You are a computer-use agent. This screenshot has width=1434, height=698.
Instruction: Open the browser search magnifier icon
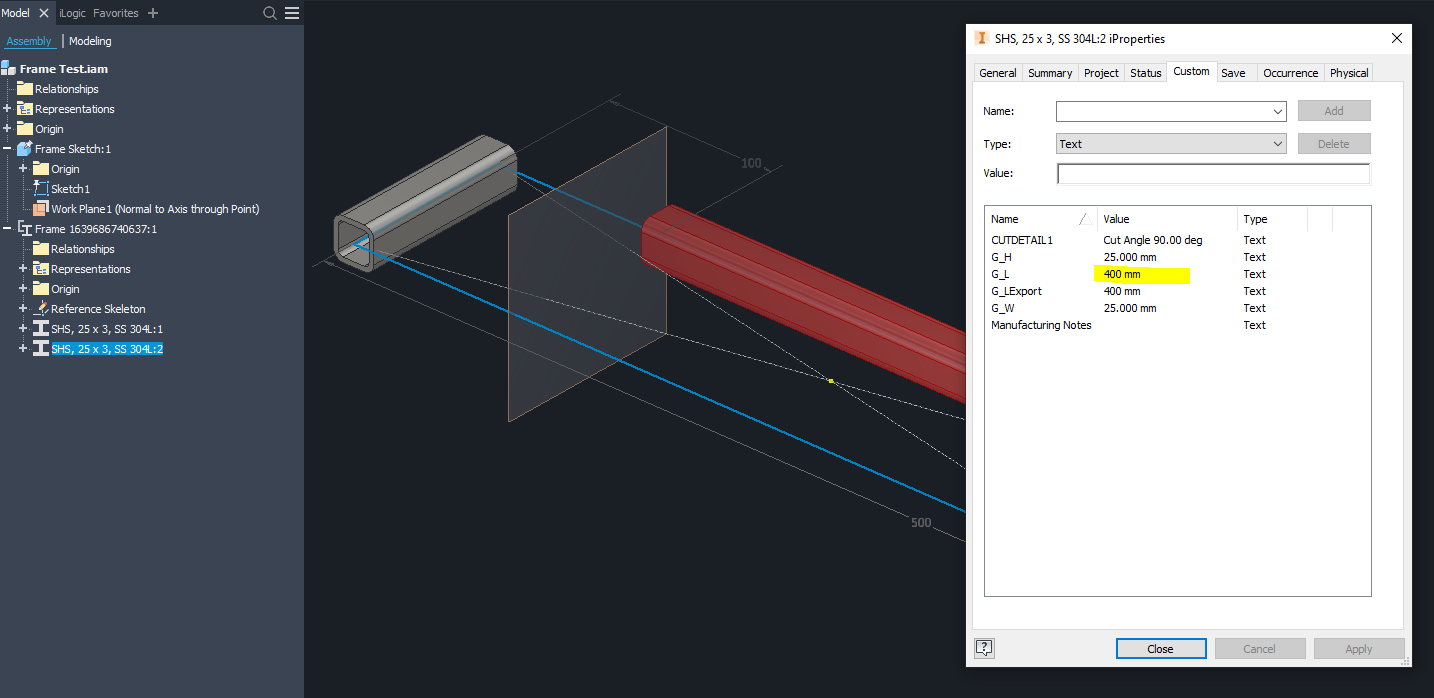pyautogui.click(x=268, y=13)
